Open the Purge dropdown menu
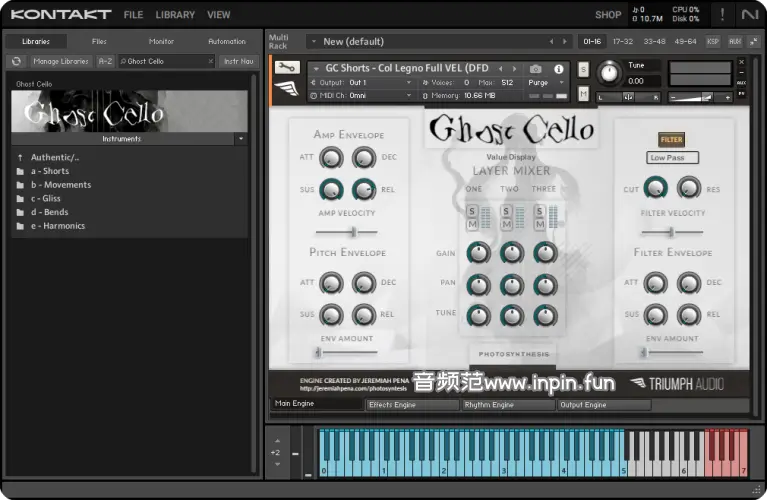 coord(546,83)
